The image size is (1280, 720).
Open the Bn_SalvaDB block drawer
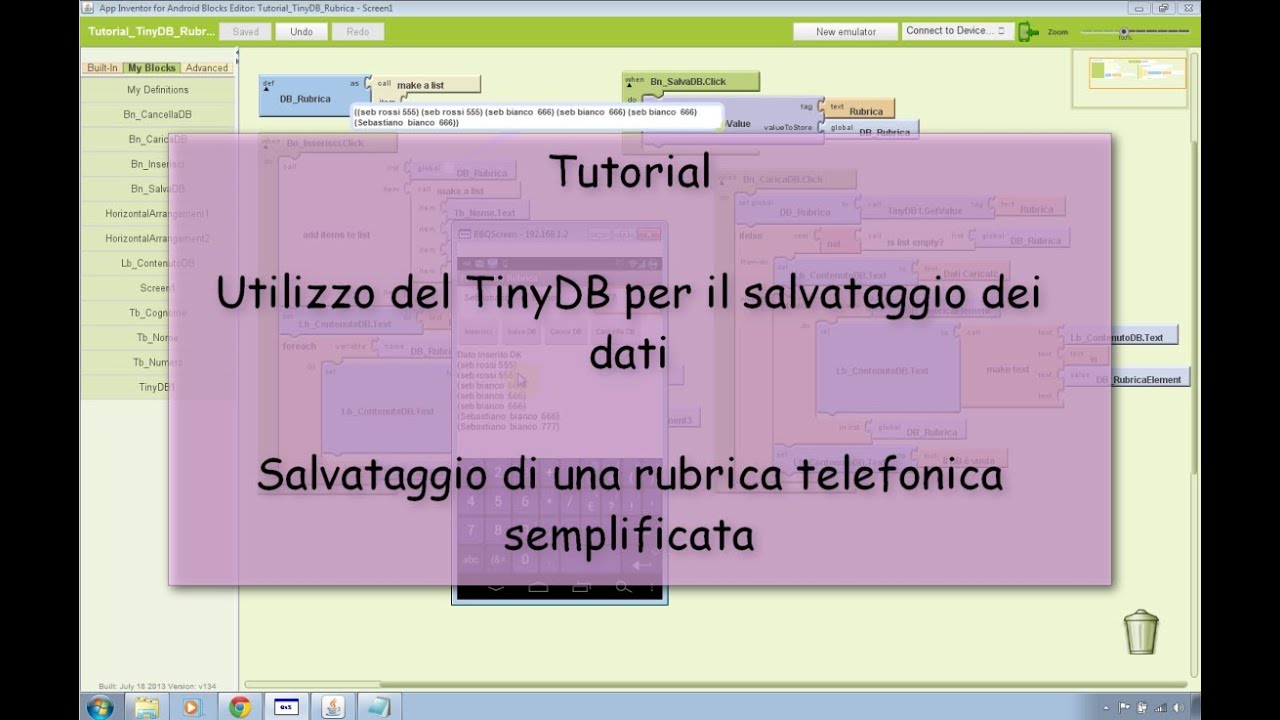157,189
